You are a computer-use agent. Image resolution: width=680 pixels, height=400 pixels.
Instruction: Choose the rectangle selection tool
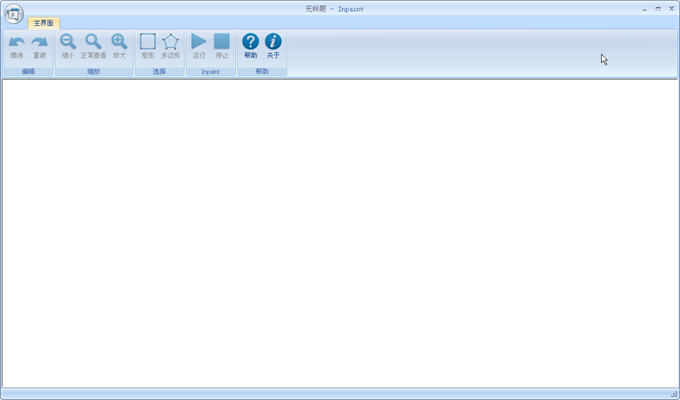point(148,42)
